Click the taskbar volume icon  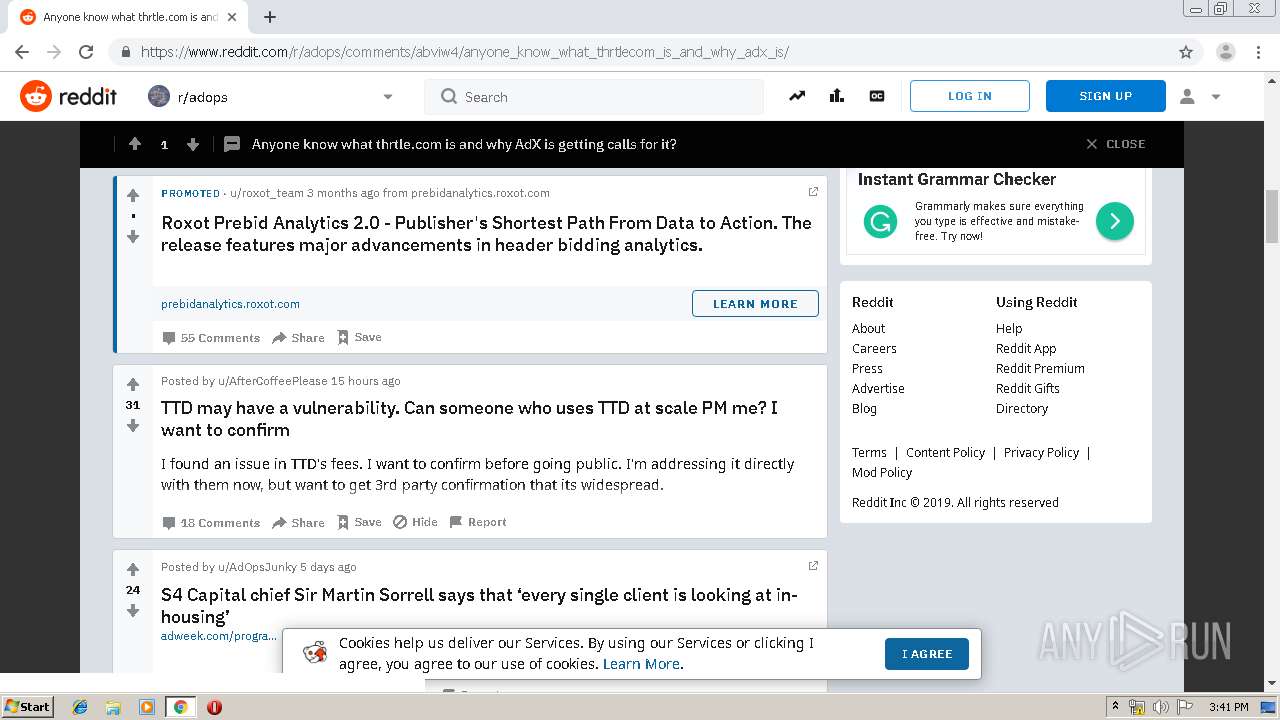point(1161,707)
